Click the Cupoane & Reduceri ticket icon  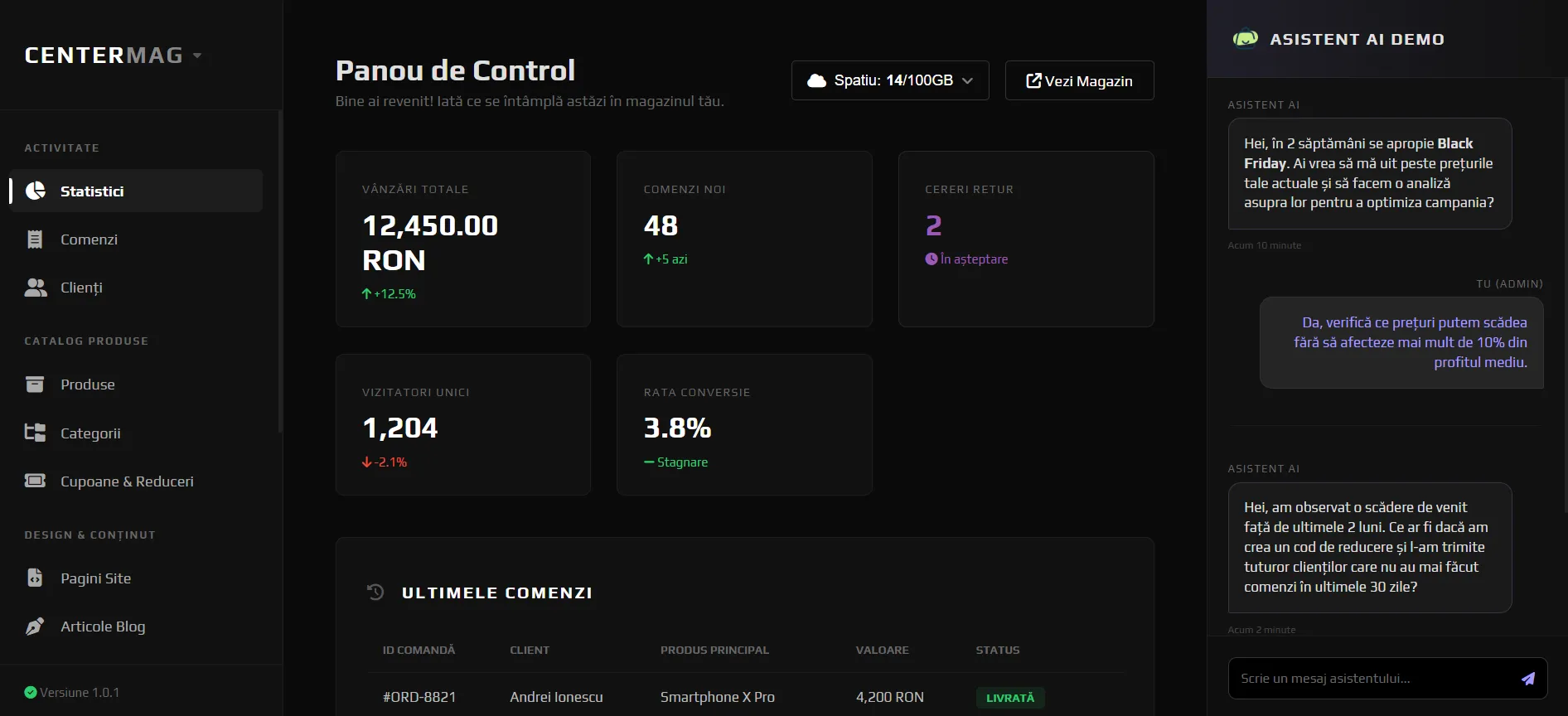pyautogui.click(x=35, y=481)
